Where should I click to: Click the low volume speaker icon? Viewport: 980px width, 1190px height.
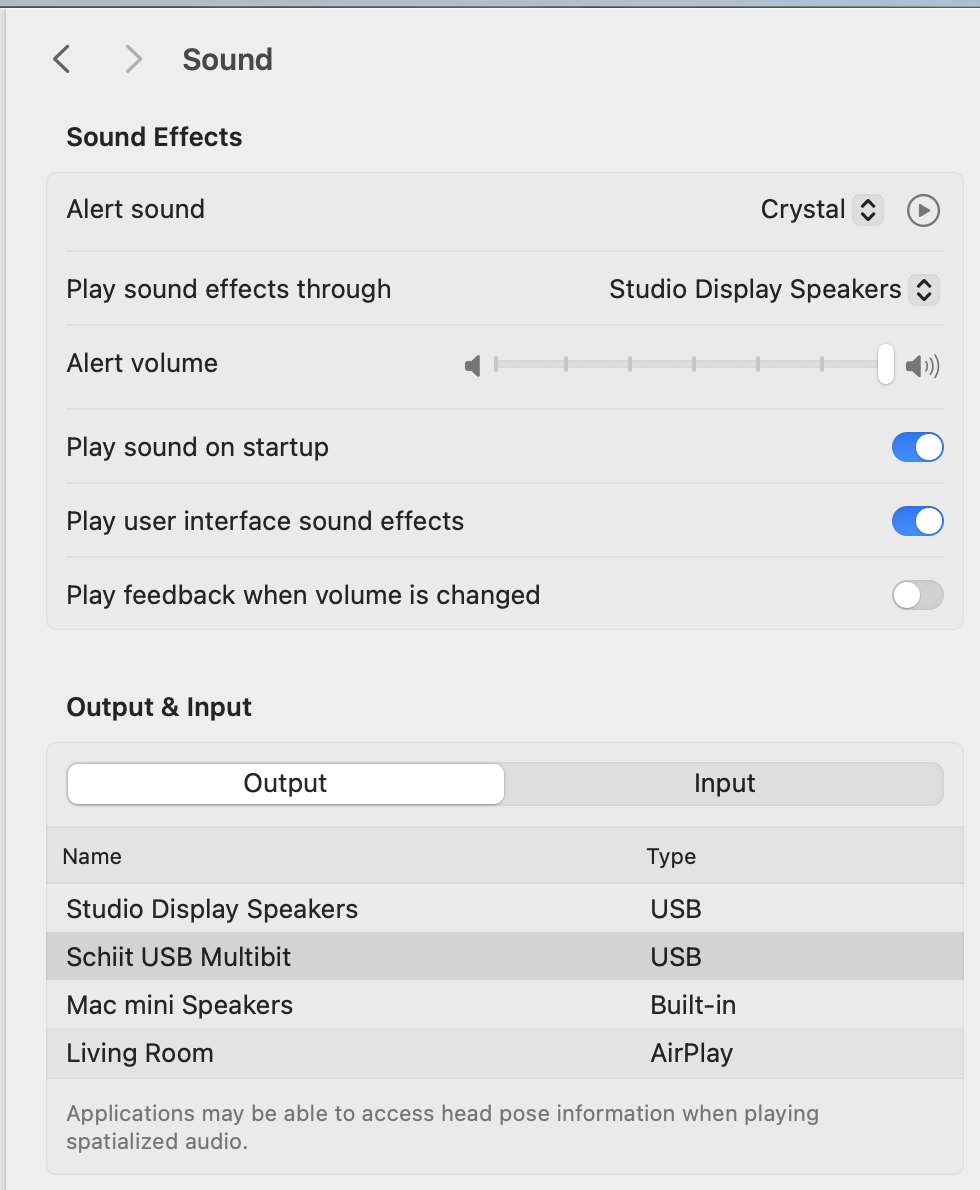point(472,366)
